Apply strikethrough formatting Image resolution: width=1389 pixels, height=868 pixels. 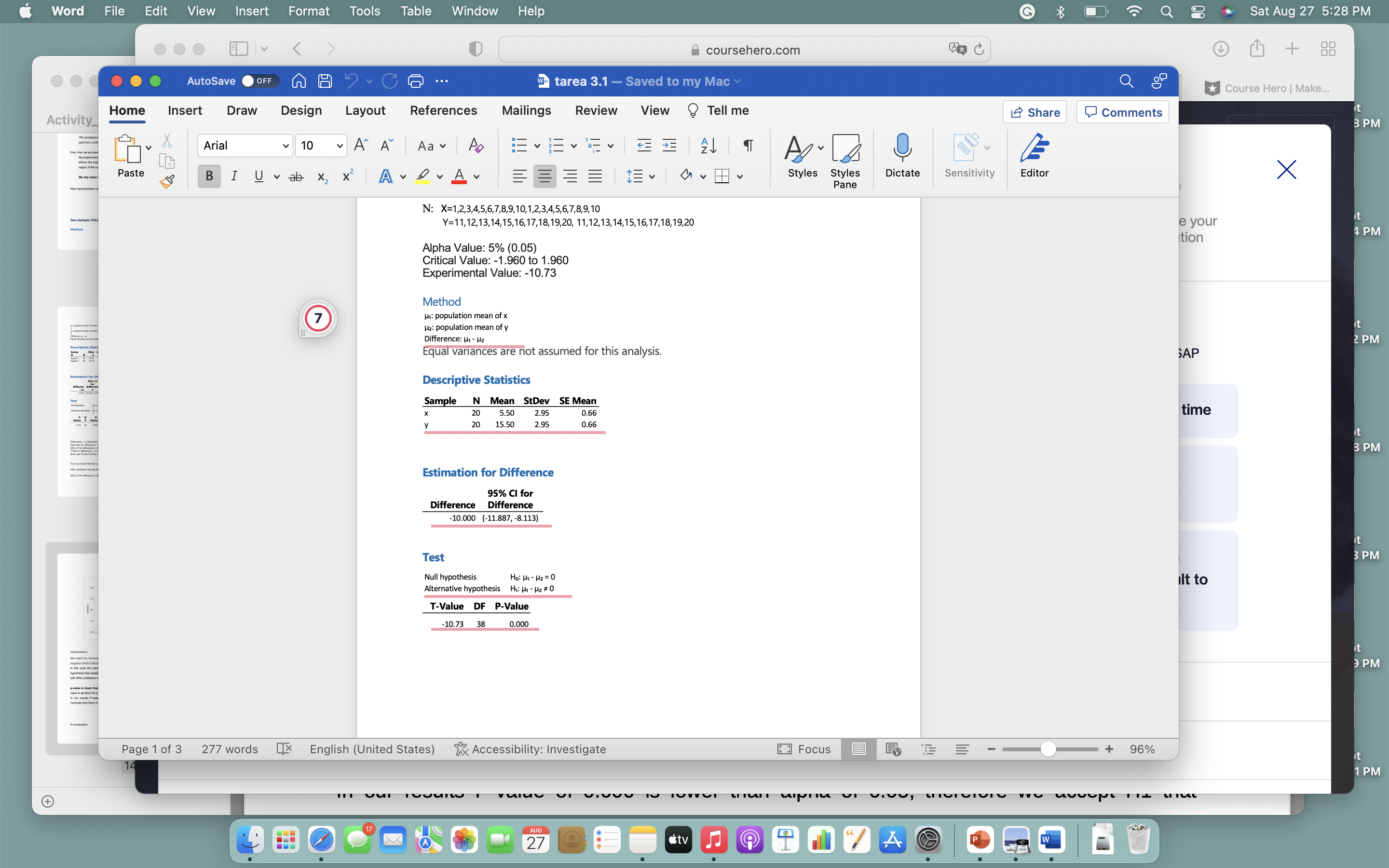point(296,176)
